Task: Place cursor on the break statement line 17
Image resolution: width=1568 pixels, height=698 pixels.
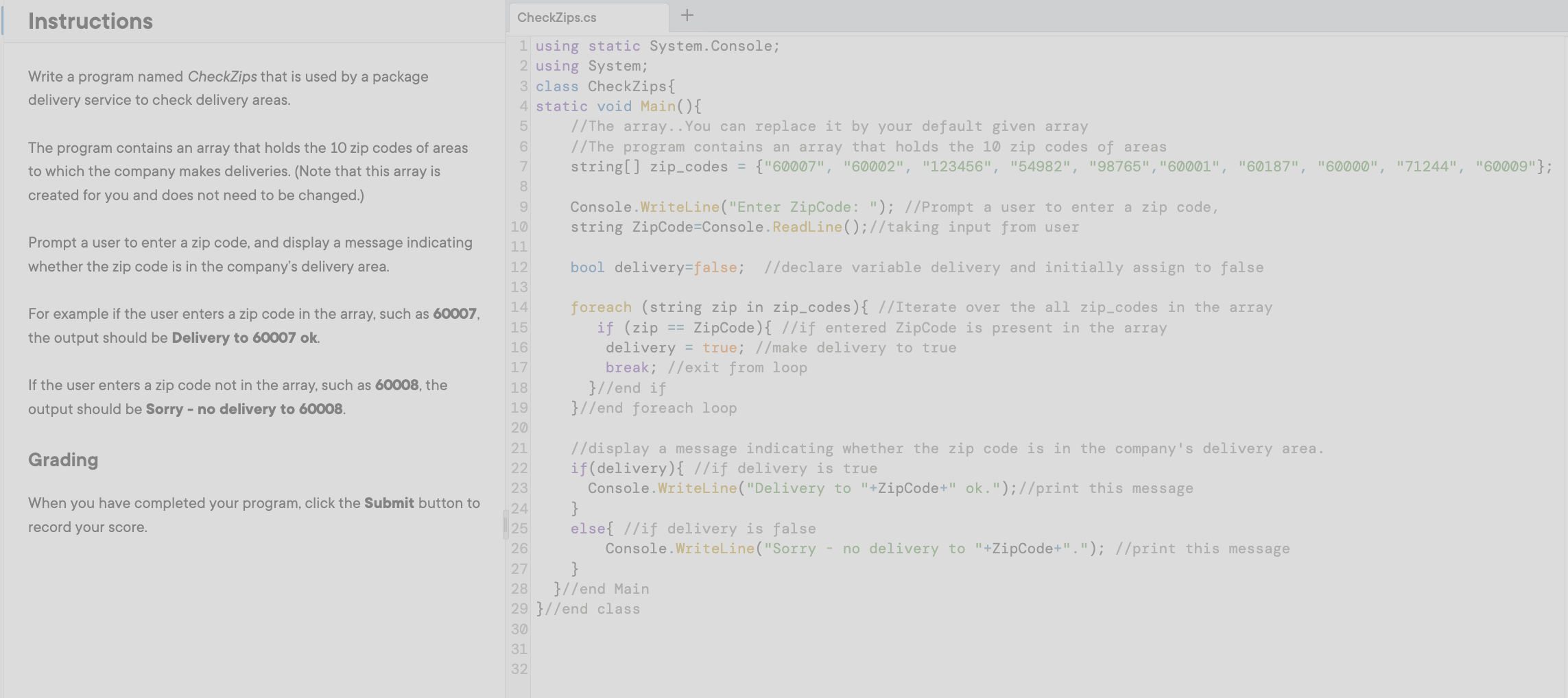Action: pyautogui.click(x=626, y=368)
